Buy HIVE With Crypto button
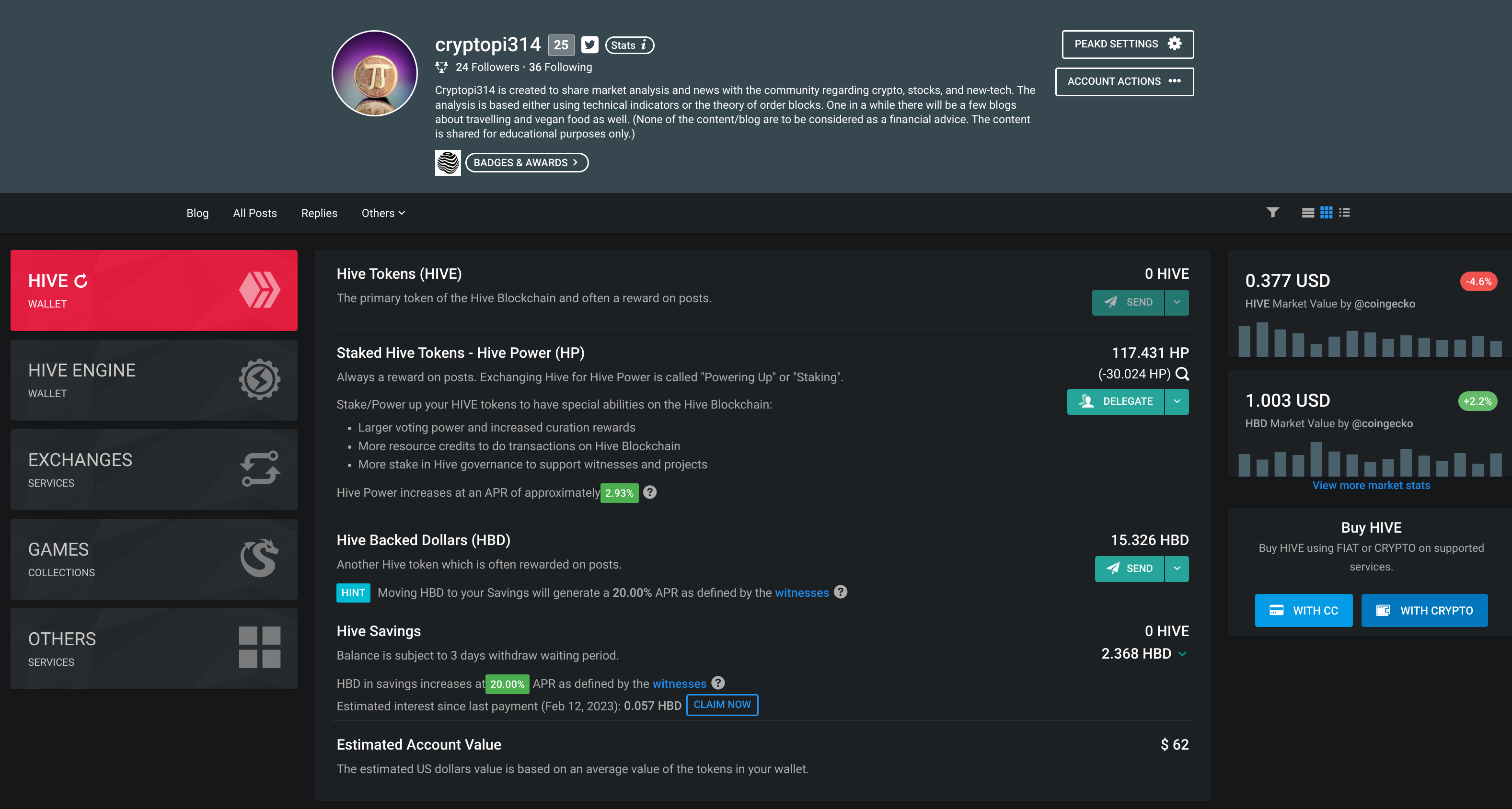Image resolution: width=1512 pixels, height=809 pixels. (1425, 611)
